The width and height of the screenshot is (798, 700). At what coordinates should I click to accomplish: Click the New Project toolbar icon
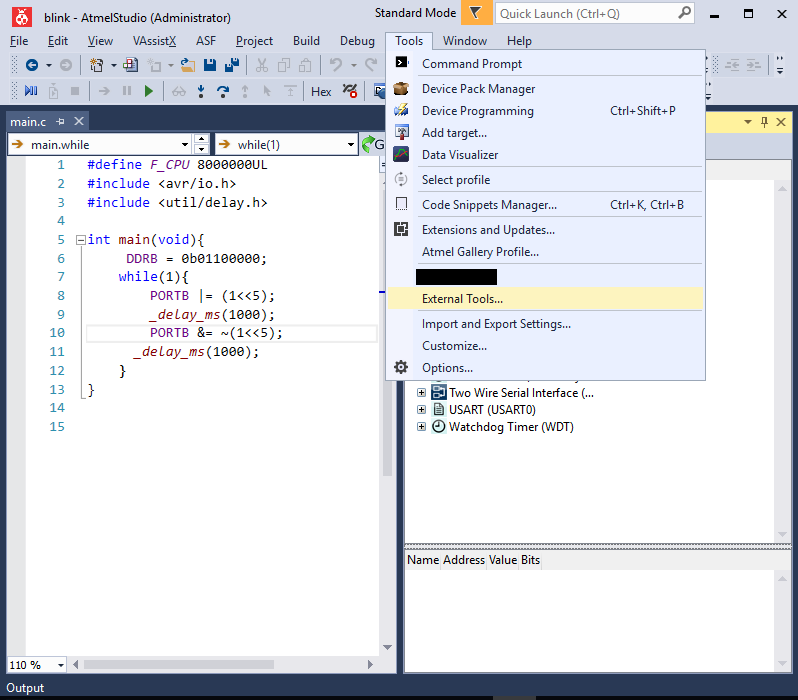[x=96, y=65]
